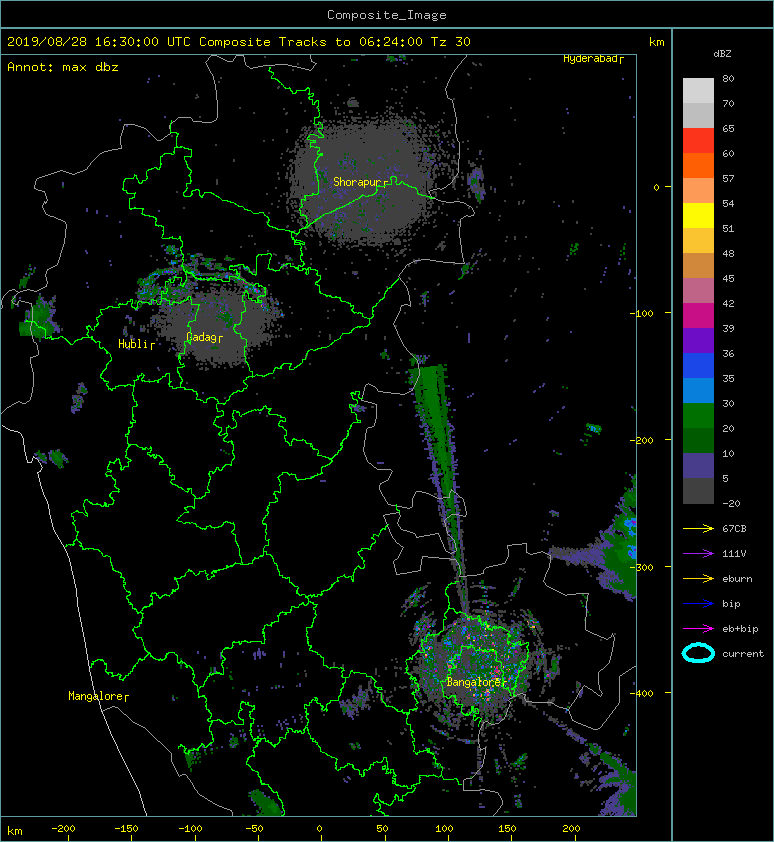This screenshot has height=842, width=774.
Task: Click the Gadag city label
Action: tap(201, 337)
